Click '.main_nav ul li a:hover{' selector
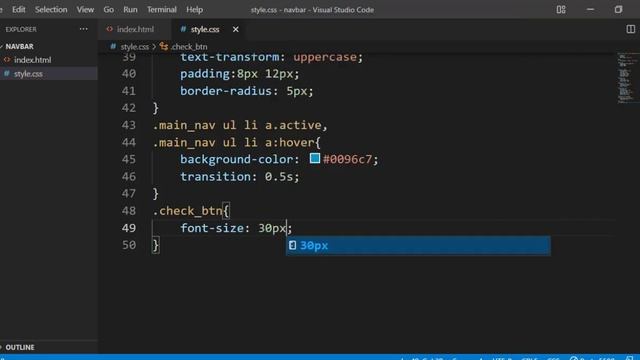The width and height of the screenshot is (640, 360). click(237, 142)
